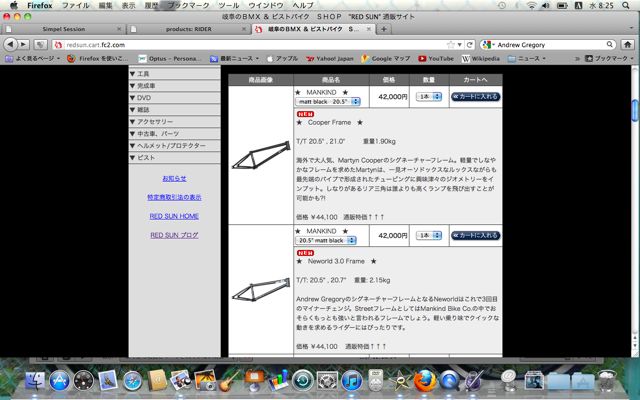The width and height of the screenshot is (640, 400).
Task: Open the Apple menu
Action: point(13,5)
